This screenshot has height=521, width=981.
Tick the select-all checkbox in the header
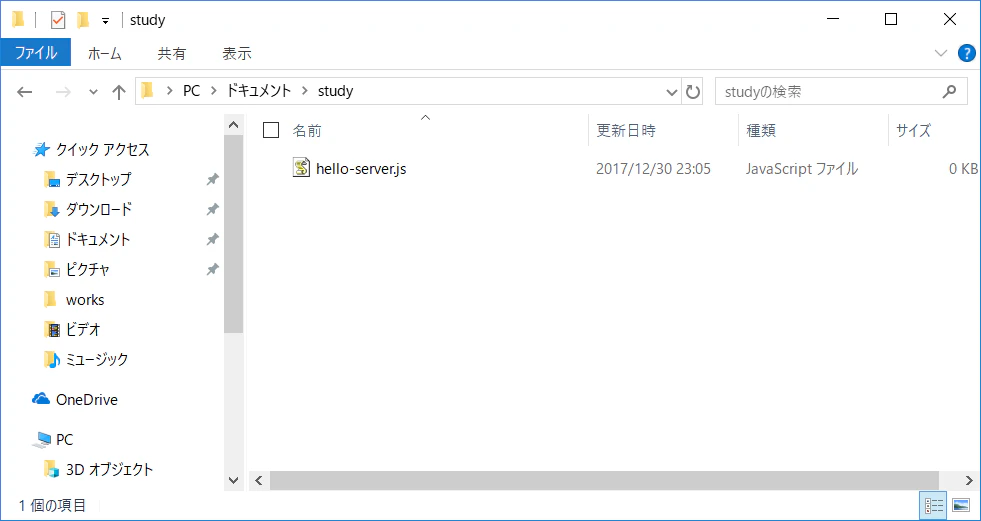[271, 130]
